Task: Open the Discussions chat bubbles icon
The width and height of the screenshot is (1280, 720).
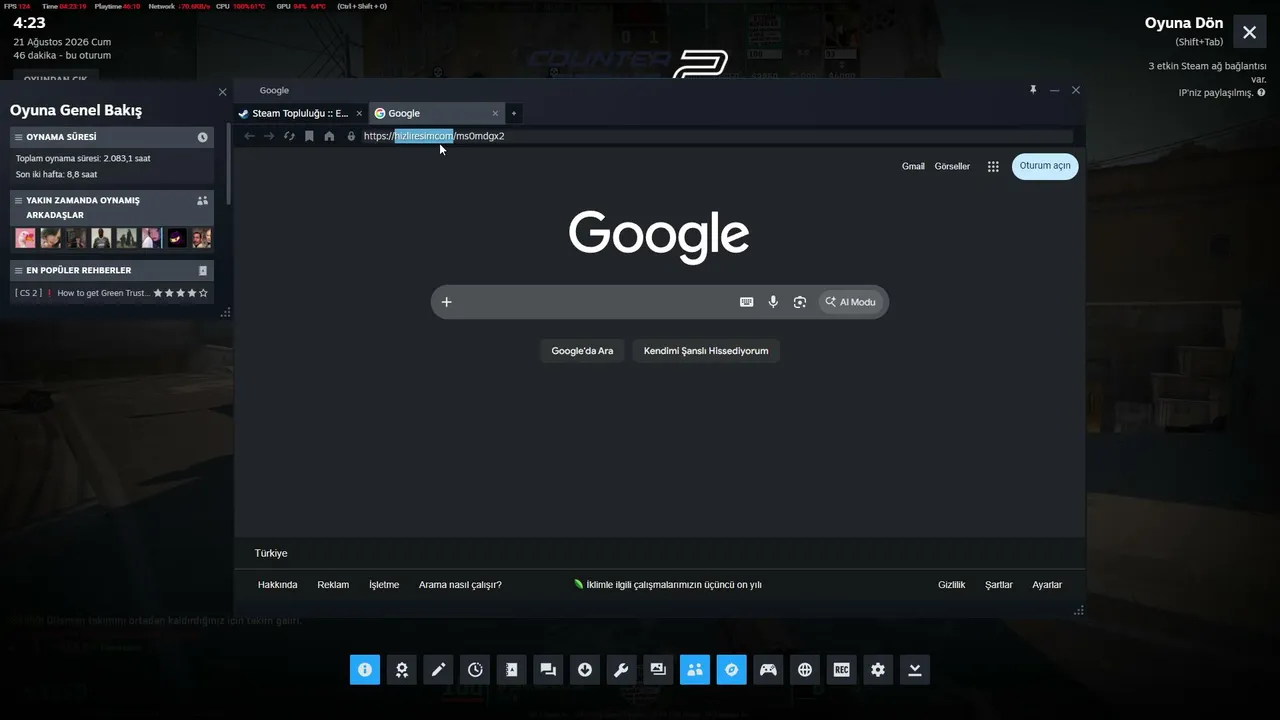Action: (x=548, y=670)
